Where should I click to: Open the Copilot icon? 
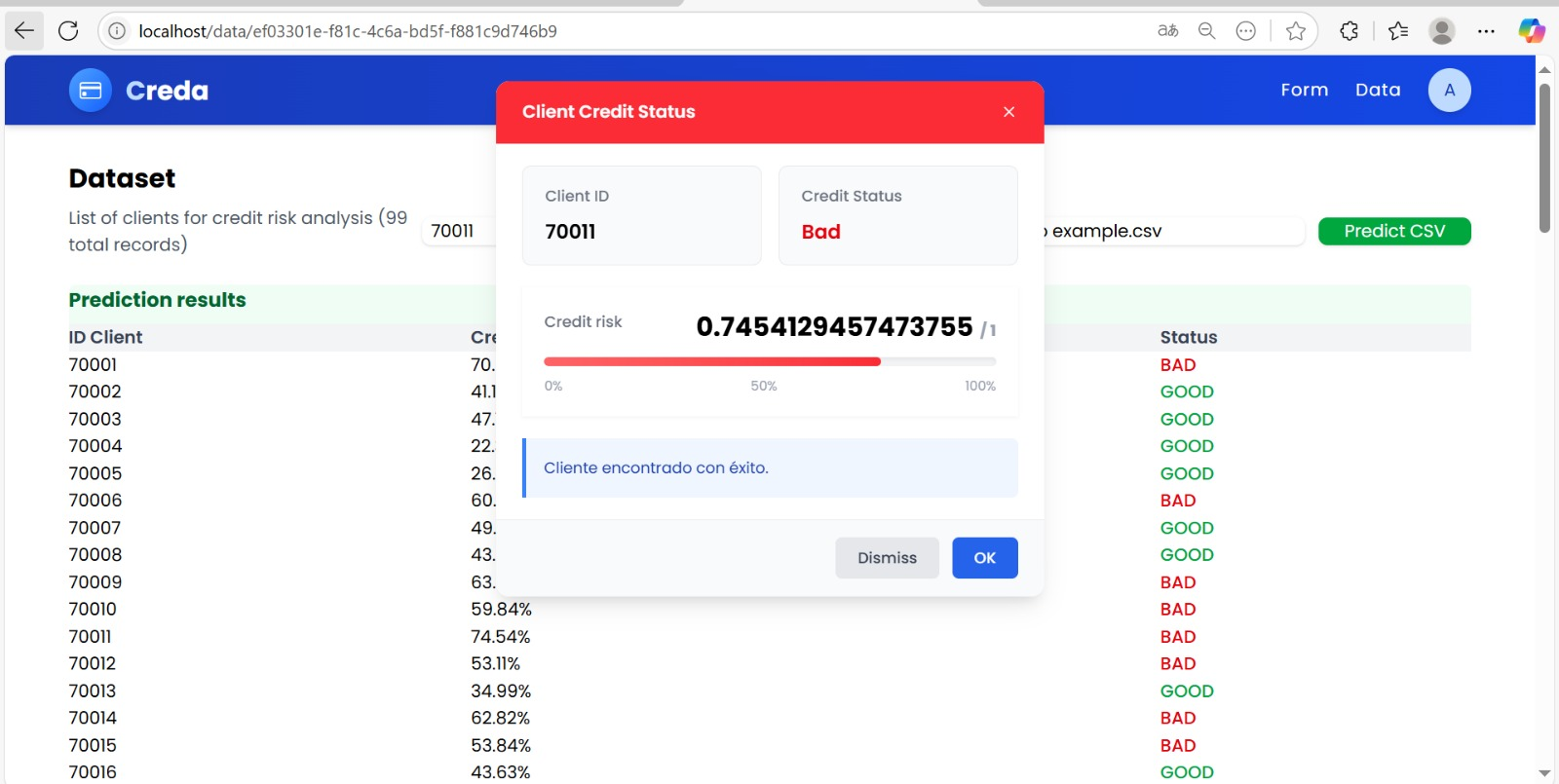(x=1532, y=31)
